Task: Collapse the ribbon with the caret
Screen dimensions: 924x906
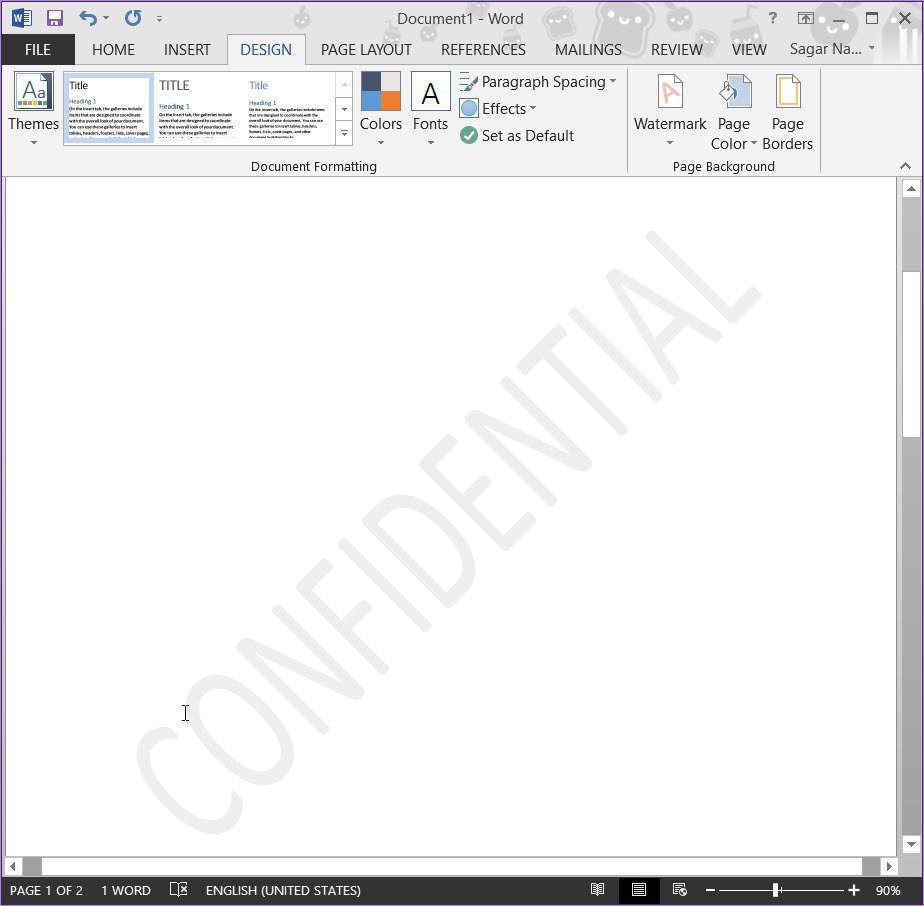Action: (906, 166)
